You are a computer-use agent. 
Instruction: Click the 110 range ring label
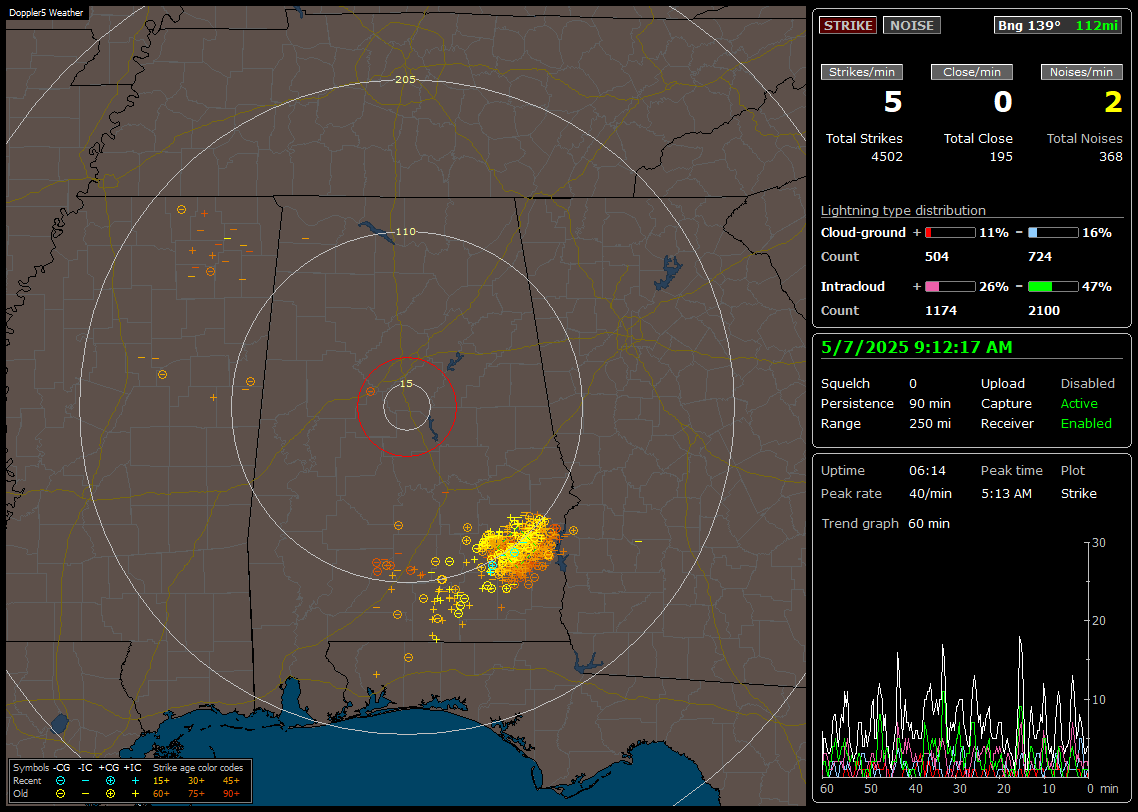[x=406, y=231]
